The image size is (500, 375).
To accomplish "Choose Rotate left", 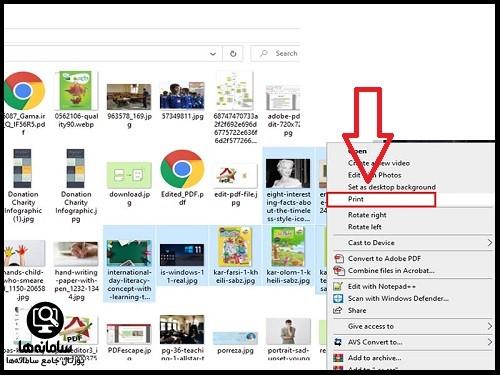I will (x=365, y=227).
